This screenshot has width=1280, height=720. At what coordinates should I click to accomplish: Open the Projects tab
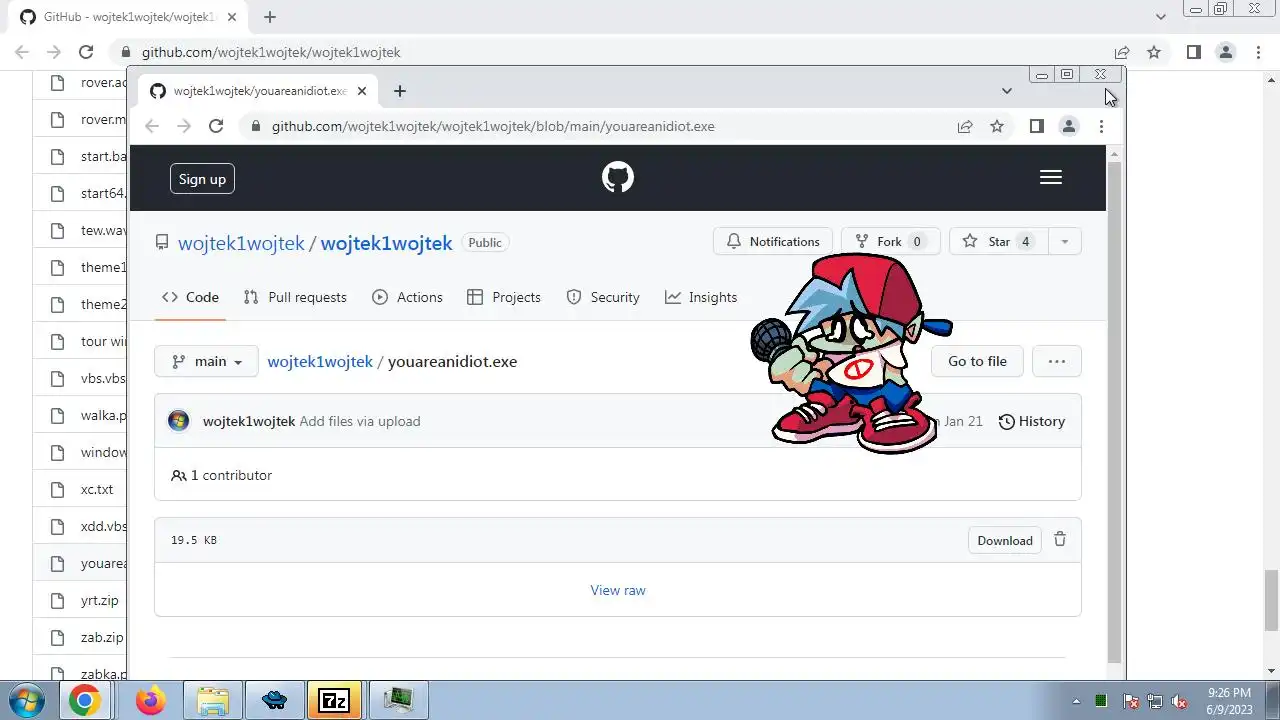504,297
